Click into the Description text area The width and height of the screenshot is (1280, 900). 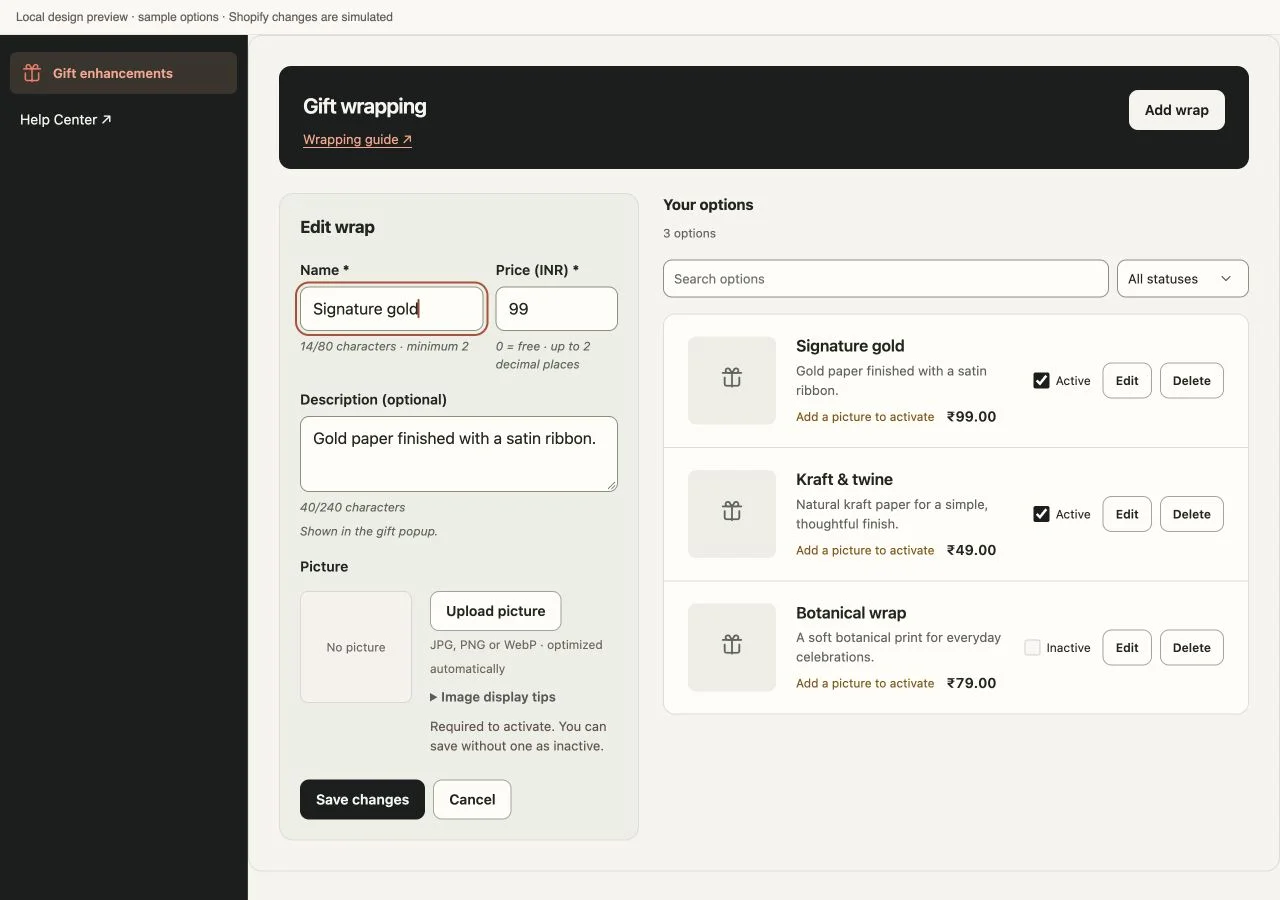coord(459,454)
